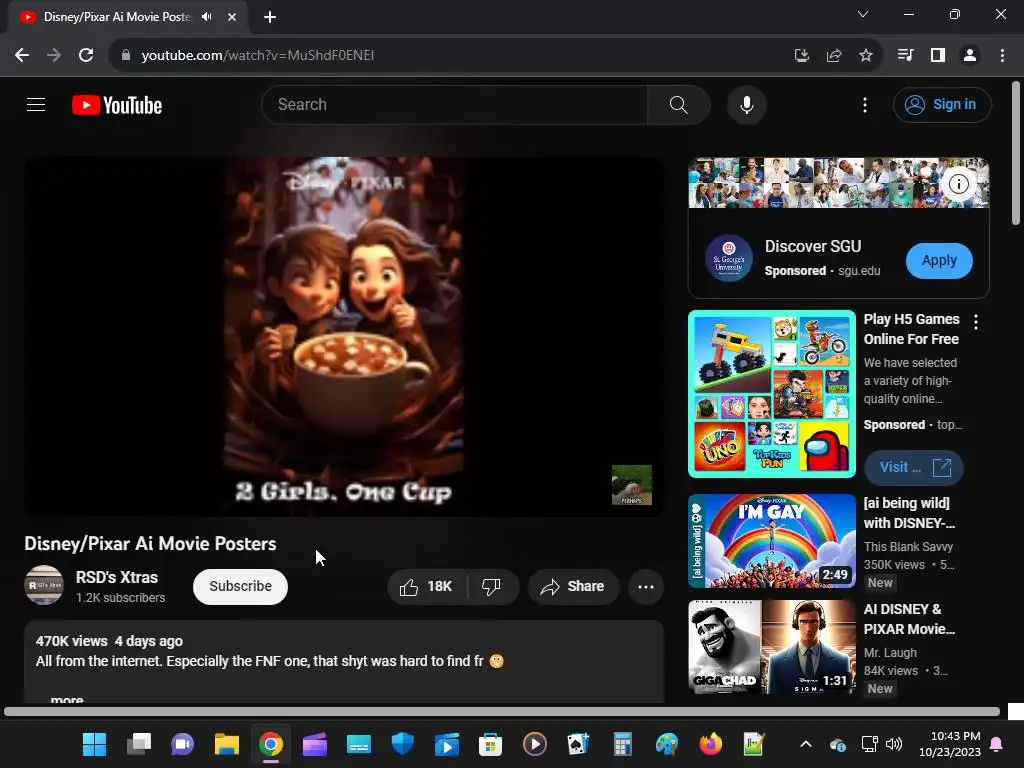Dislike the video with thumbs down
Screen dimensions: 1024x768
click(x=492, y=586)
